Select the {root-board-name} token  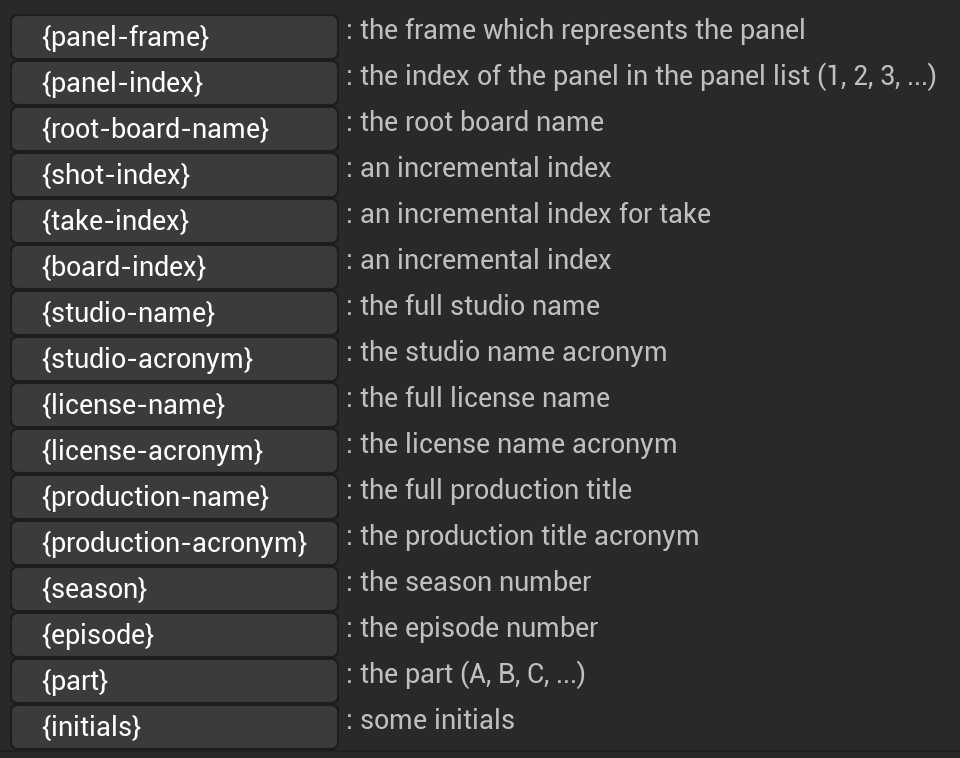click(x=174, y=129)
